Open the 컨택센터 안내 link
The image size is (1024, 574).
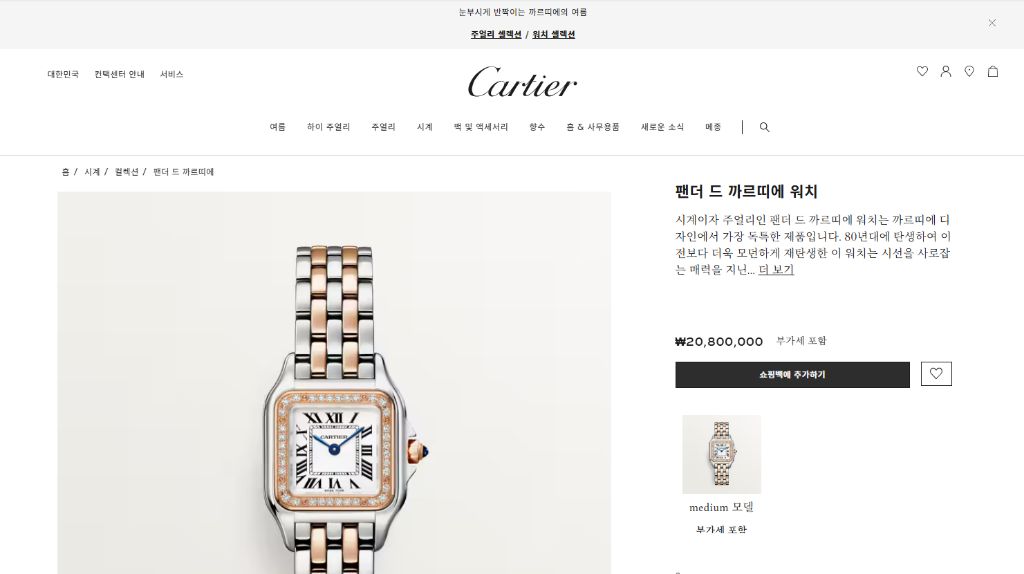coord(120,74)
